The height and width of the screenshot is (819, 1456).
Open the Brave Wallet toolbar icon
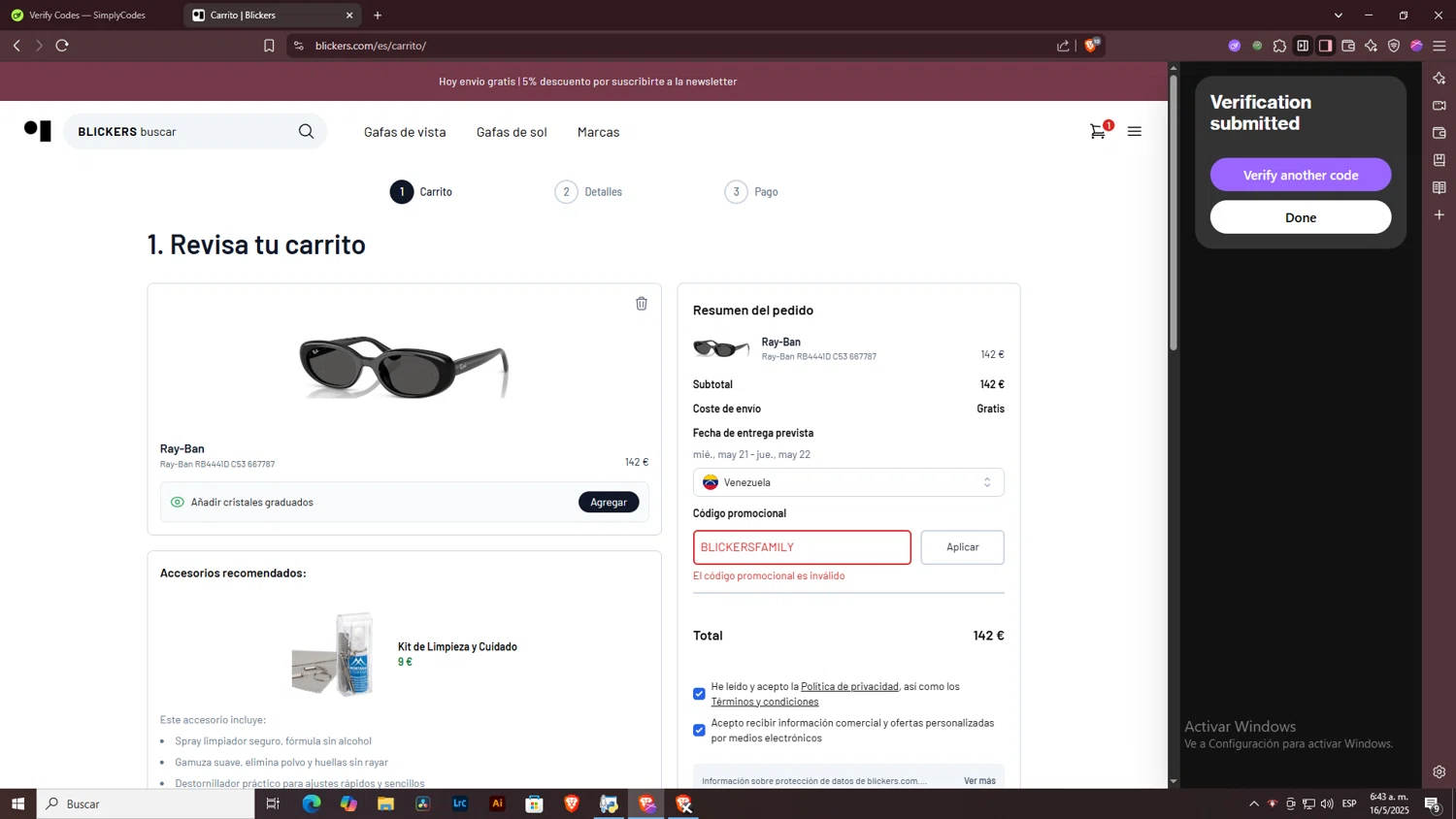tap(1348, 46)
